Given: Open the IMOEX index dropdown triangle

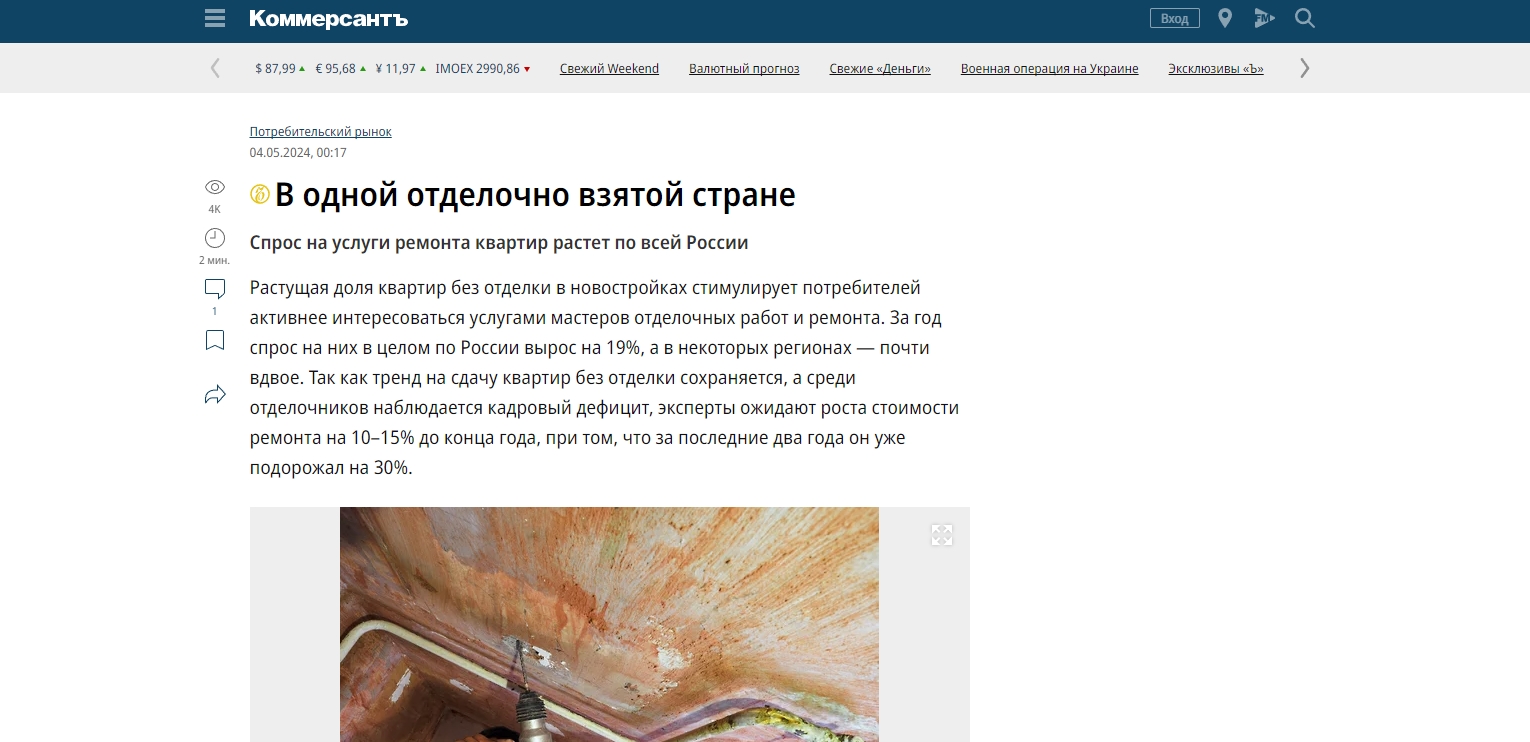Looking at the screenshot, I should tap(525, 70).
